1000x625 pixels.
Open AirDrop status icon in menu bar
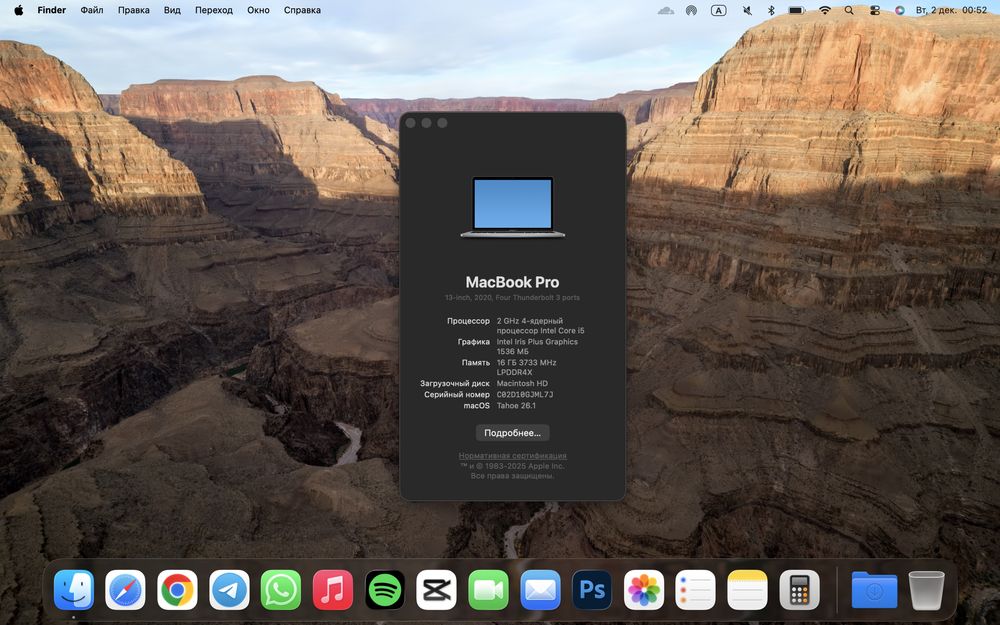[x=691, y=10]
